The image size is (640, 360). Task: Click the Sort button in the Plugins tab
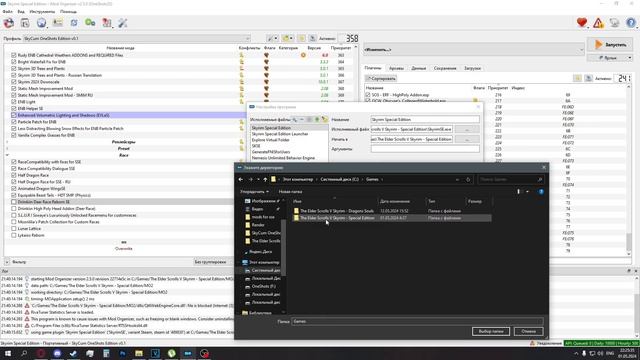tap(381, 78)
